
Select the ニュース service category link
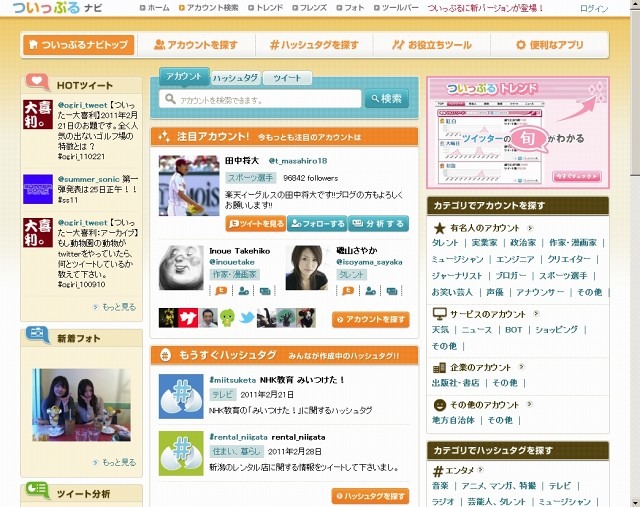pos(477,330)
